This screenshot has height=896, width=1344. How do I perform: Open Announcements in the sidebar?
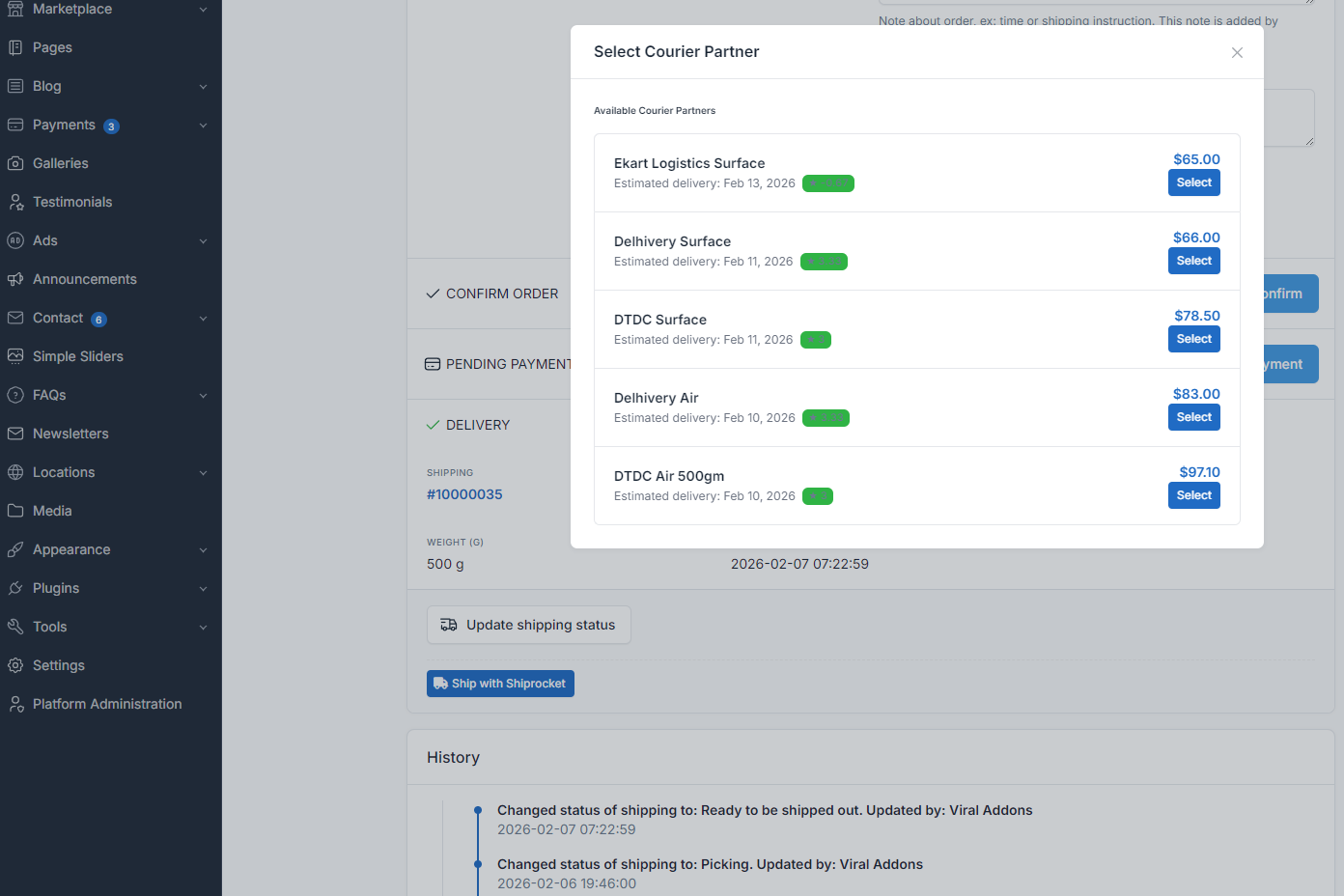(x=85, y=279)
